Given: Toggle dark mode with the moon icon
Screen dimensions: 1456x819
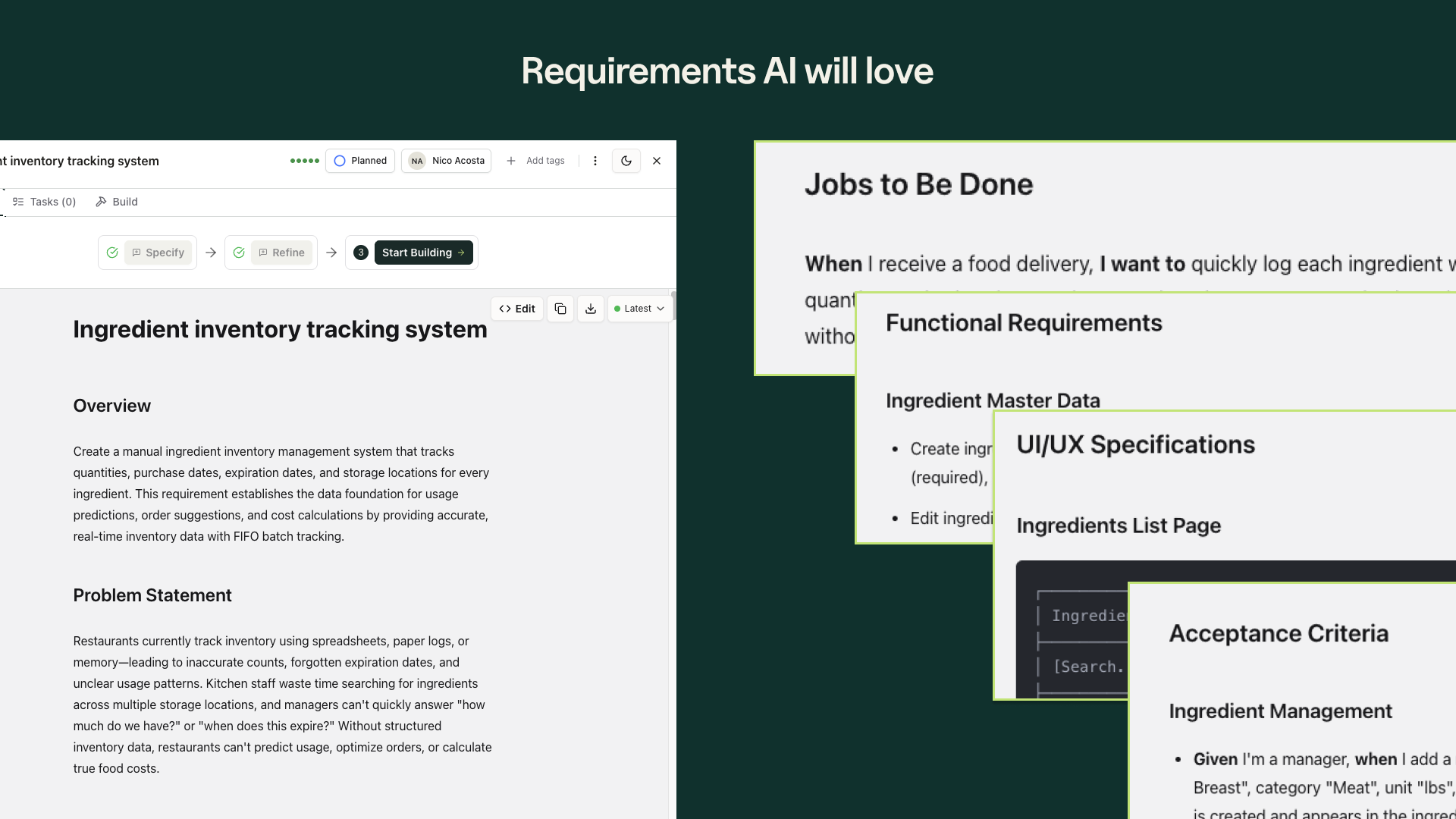Looking at the screenshot, I should [626, 161].
